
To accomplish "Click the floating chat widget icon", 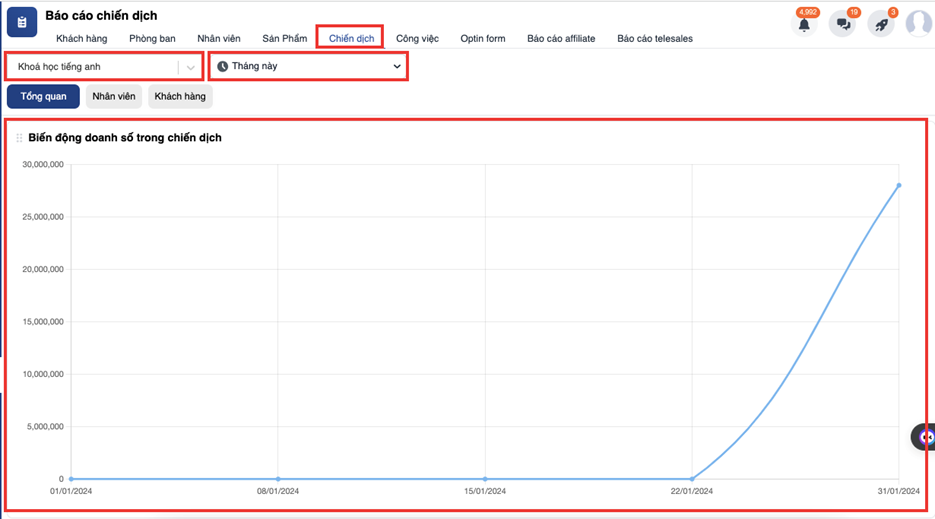I will [x=925, y=437].
